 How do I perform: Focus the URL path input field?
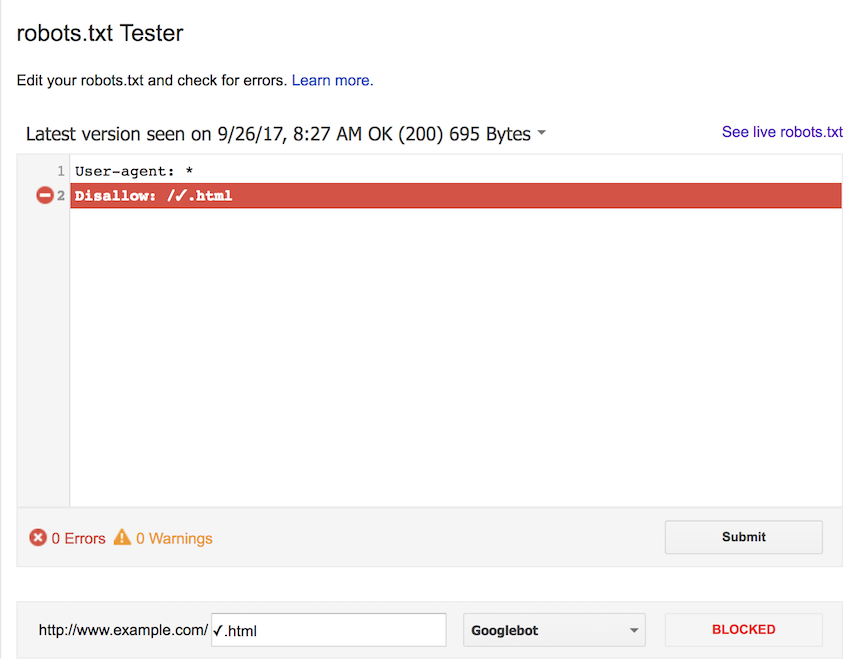click(x=329, y=630)
